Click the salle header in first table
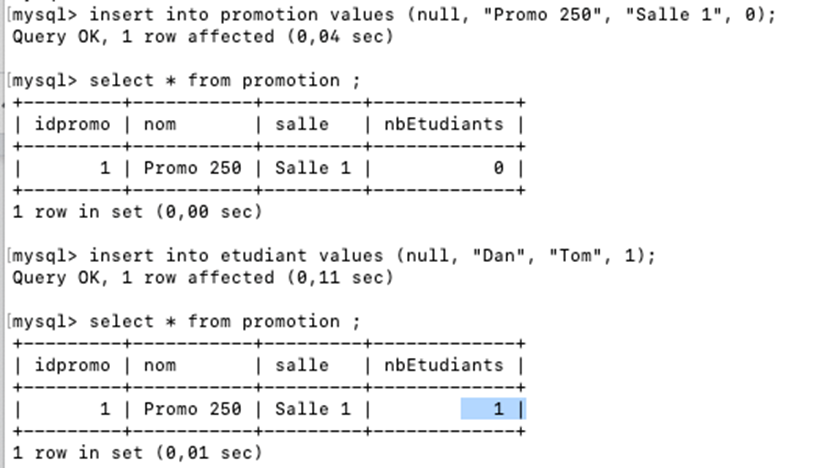This screenshot has width=820, height=468. (302, 124)
